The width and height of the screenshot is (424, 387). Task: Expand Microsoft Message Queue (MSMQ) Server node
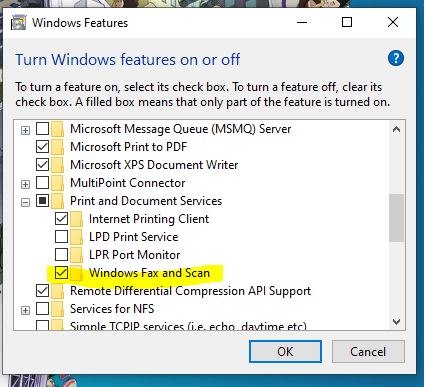coord(25,130)
